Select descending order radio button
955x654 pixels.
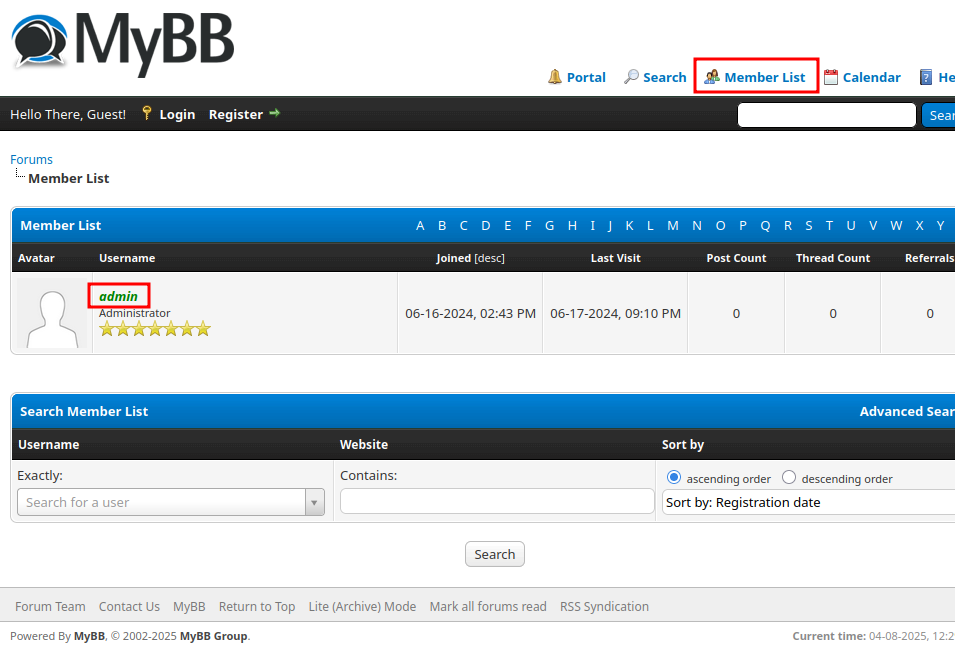click(789, 478)
